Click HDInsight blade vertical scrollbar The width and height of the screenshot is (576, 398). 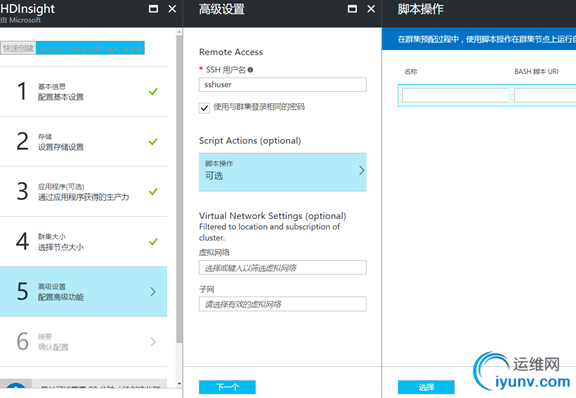pos(179,189)
